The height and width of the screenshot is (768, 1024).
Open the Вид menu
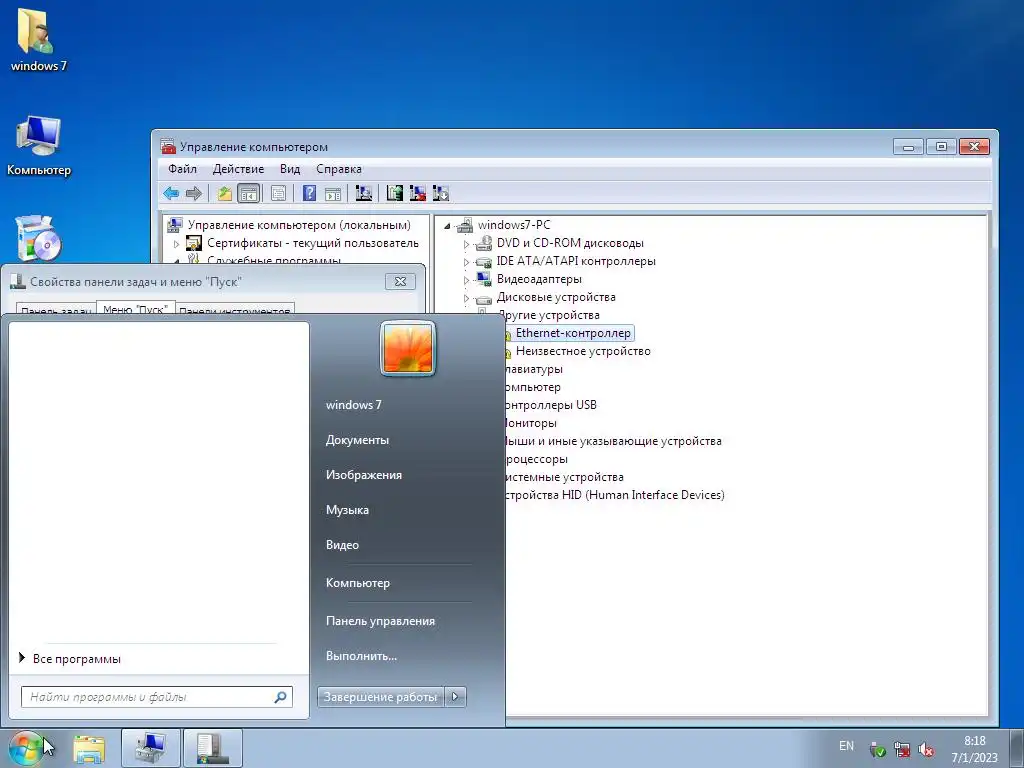click(x=290, y=169)
